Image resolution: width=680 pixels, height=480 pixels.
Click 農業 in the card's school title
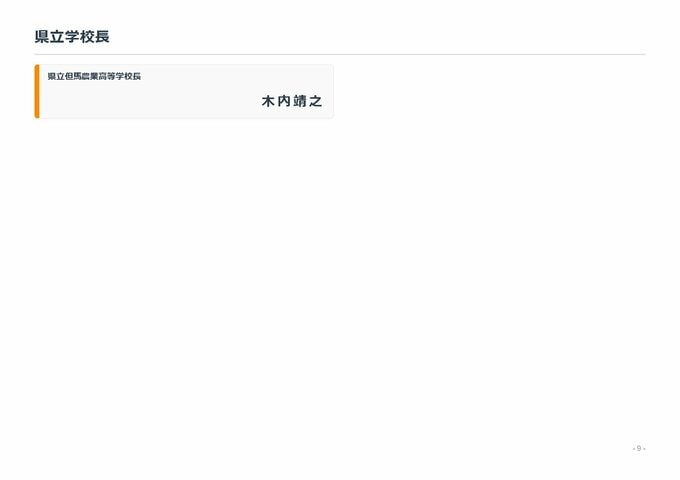tap(90, 76)
